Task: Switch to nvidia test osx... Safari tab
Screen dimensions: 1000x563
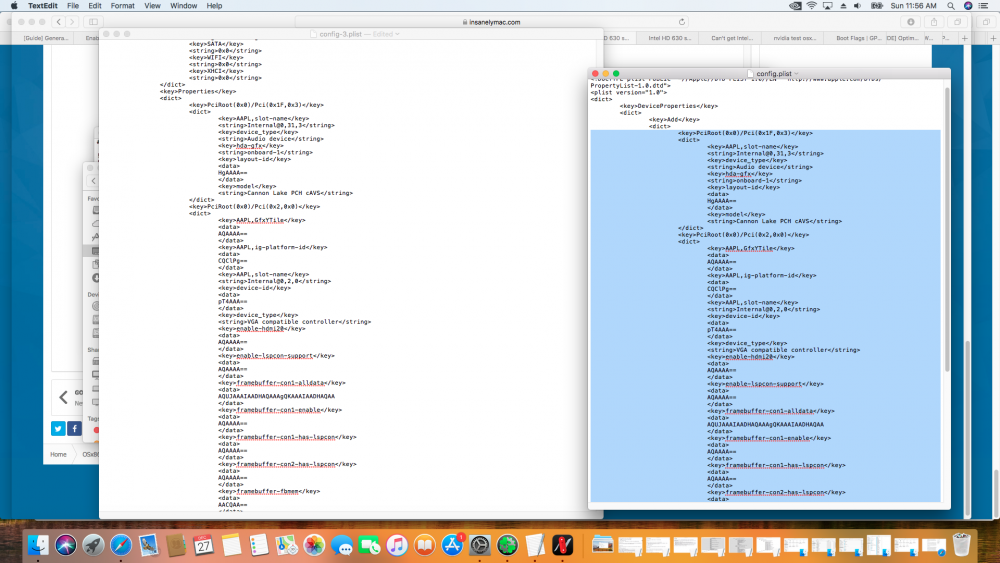Action: [794, 38]
